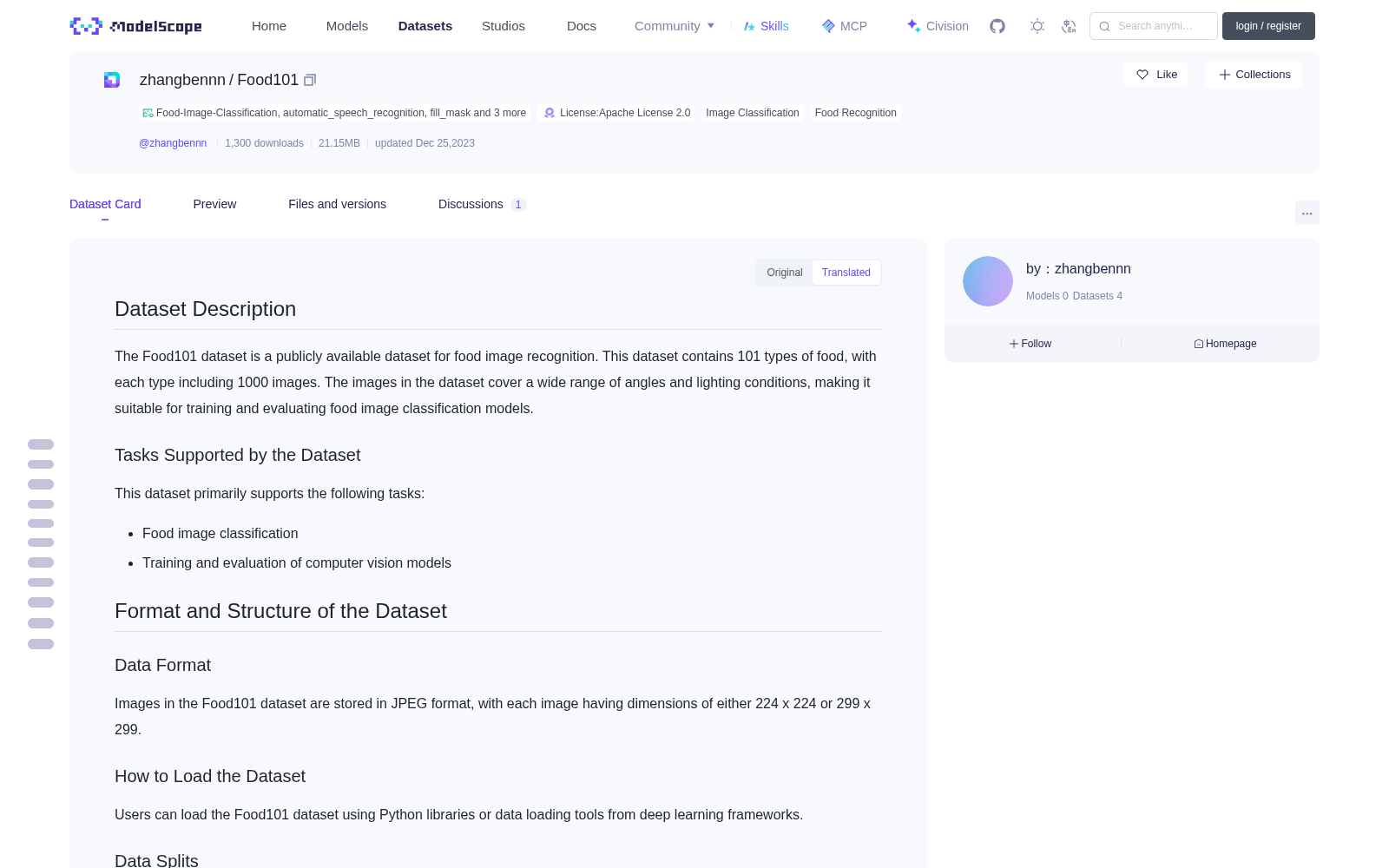Screen dimensions: 1389x868
Task: Copy the dataset name zhangbennn/Food101
Action: (310, 80)
